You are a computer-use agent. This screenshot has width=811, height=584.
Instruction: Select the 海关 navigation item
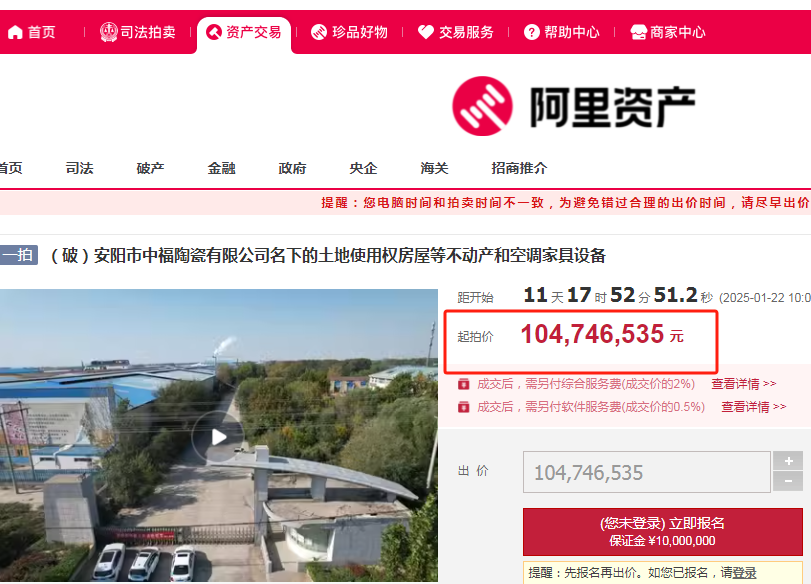(434, 168)
